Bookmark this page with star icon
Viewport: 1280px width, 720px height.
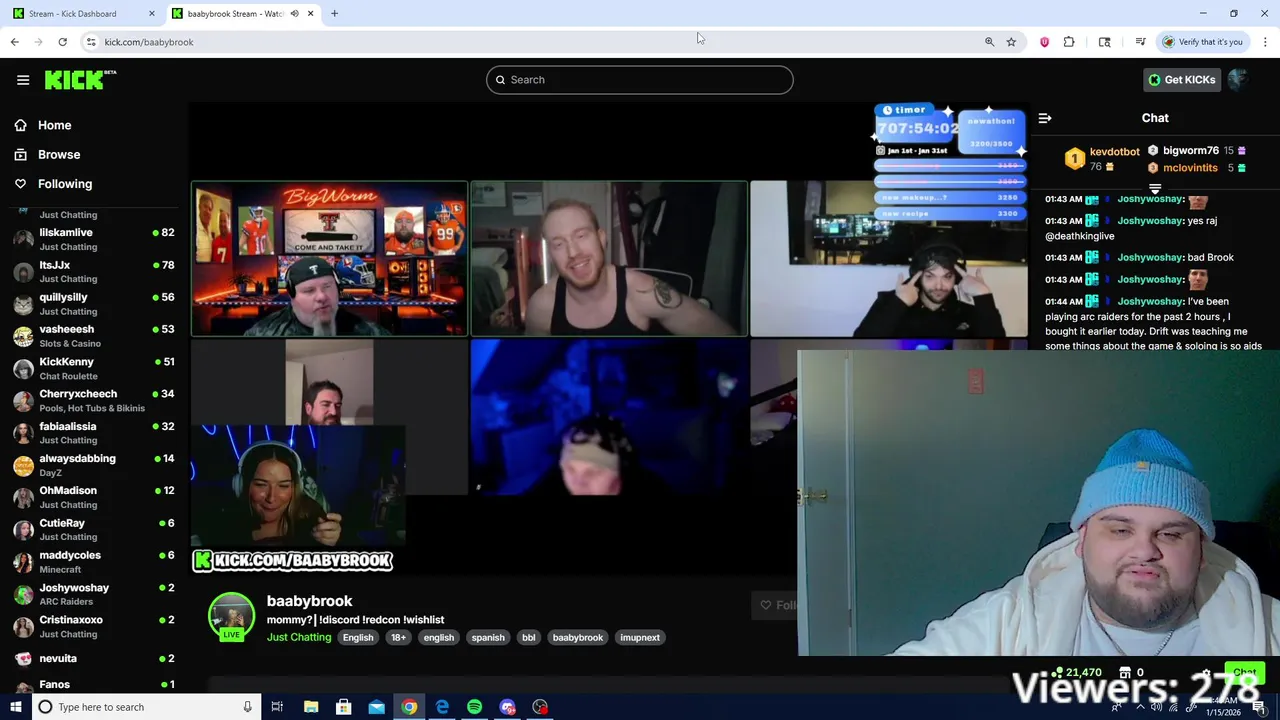1011,42
